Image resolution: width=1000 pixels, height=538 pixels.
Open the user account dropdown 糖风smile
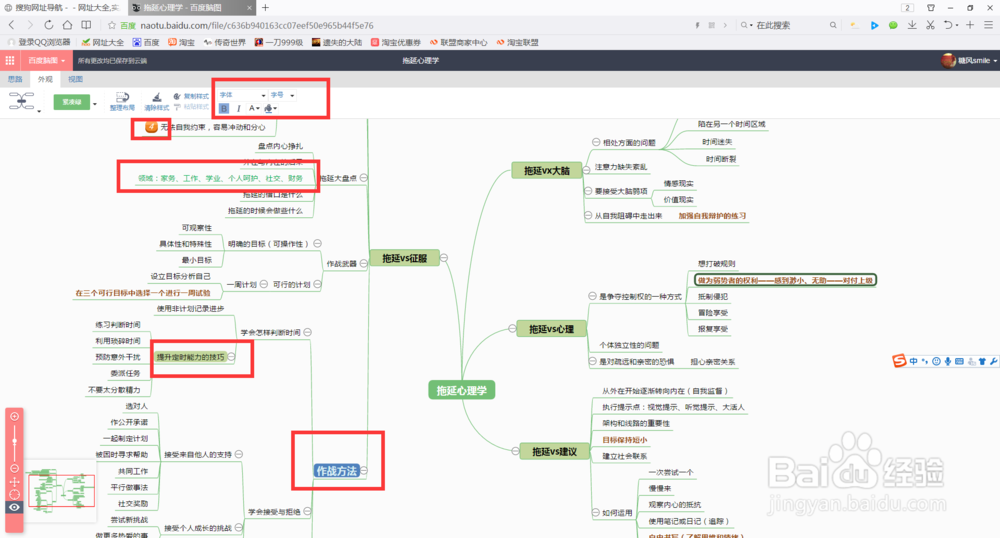tap(969, 61)
